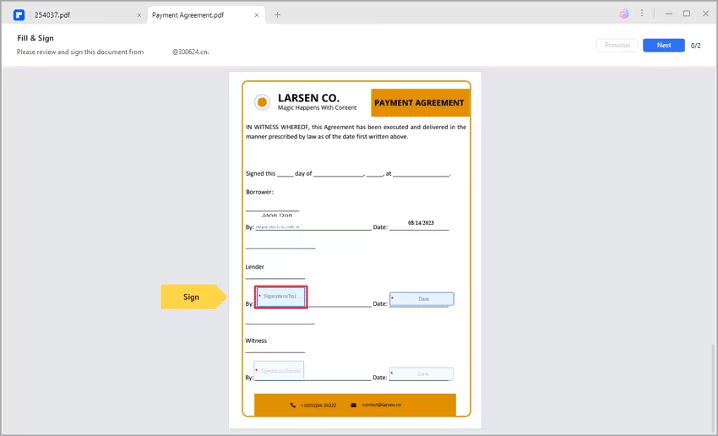Open the user account avatar icon

(624, 14)
